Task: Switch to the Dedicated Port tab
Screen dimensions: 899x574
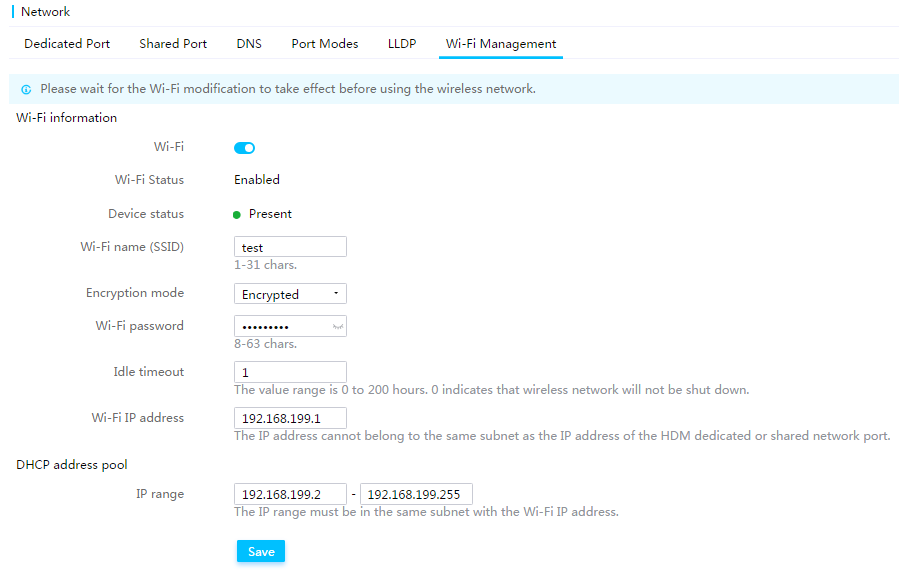Action: tap(67, 44)
